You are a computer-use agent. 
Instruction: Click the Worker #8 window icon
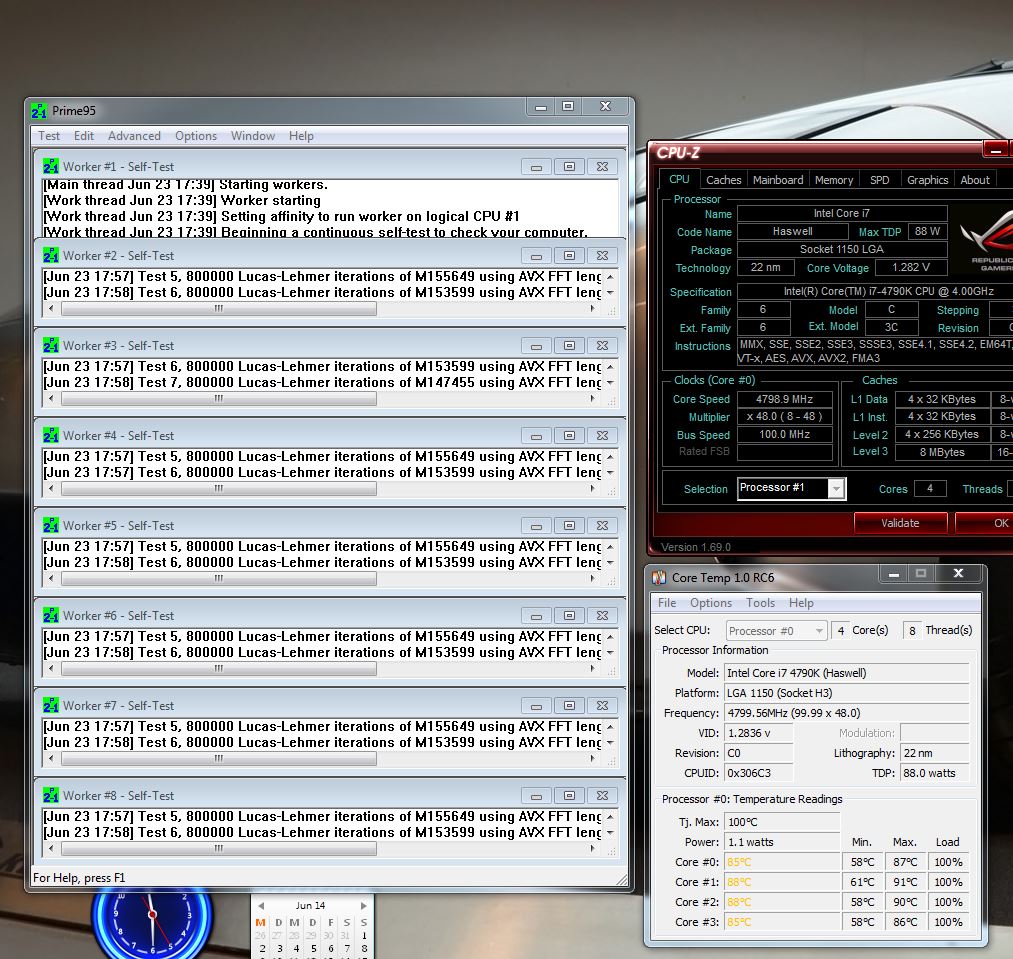(x=50, y=796)
